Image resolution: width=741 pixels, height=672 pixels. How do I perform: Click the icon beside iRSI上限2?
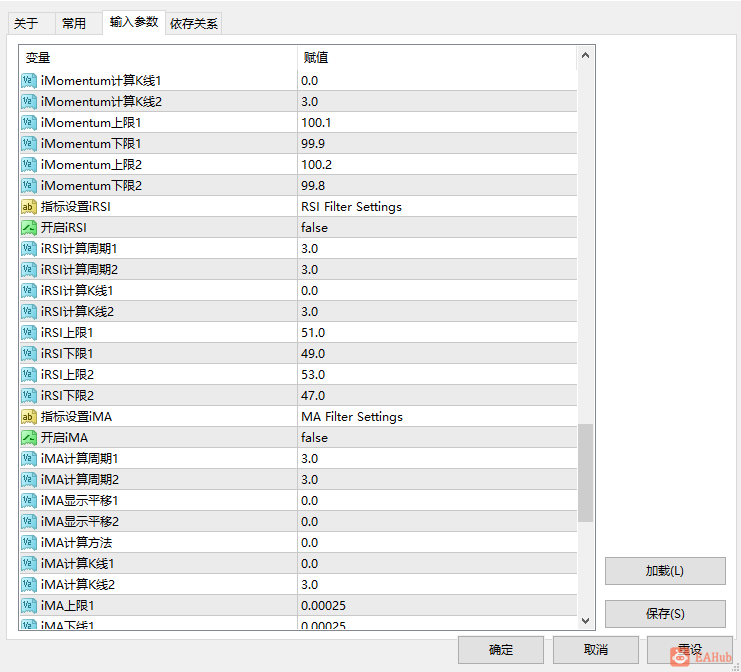tap(29, 375)
